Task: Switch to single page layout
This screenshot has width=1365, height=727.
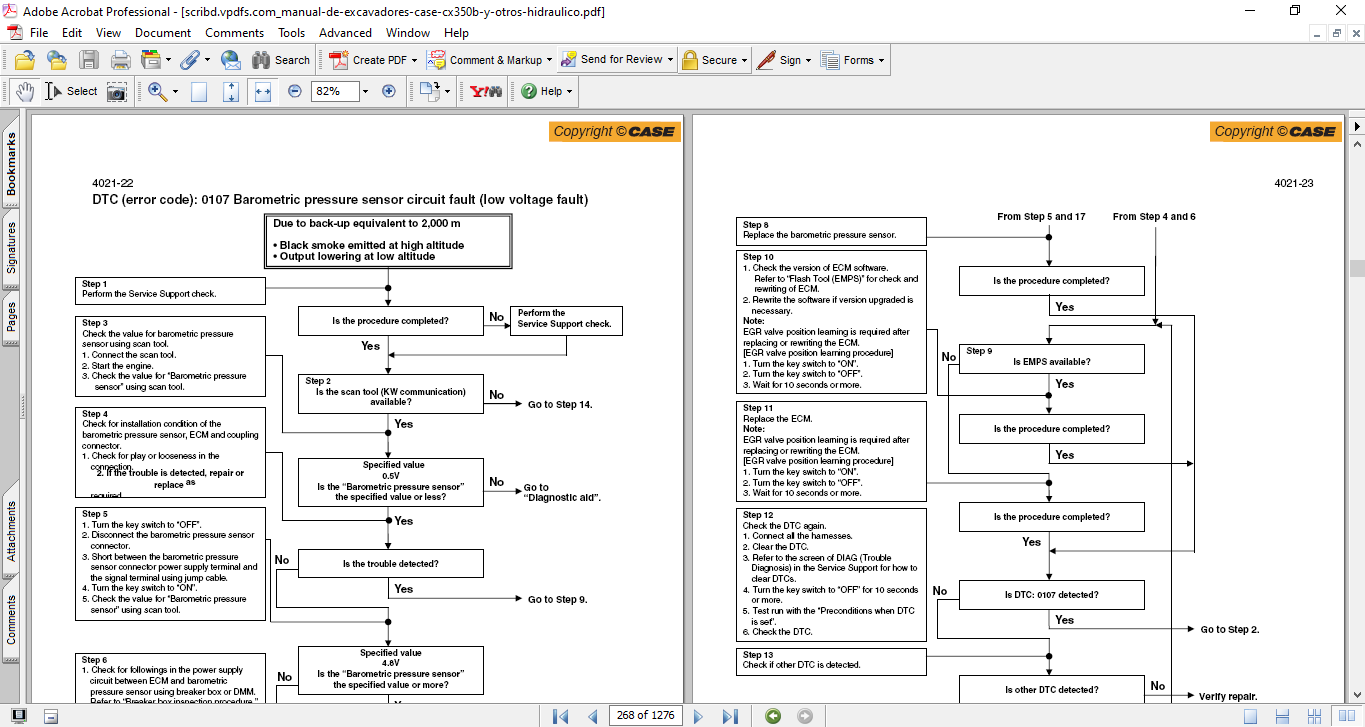Action: 1250,716
